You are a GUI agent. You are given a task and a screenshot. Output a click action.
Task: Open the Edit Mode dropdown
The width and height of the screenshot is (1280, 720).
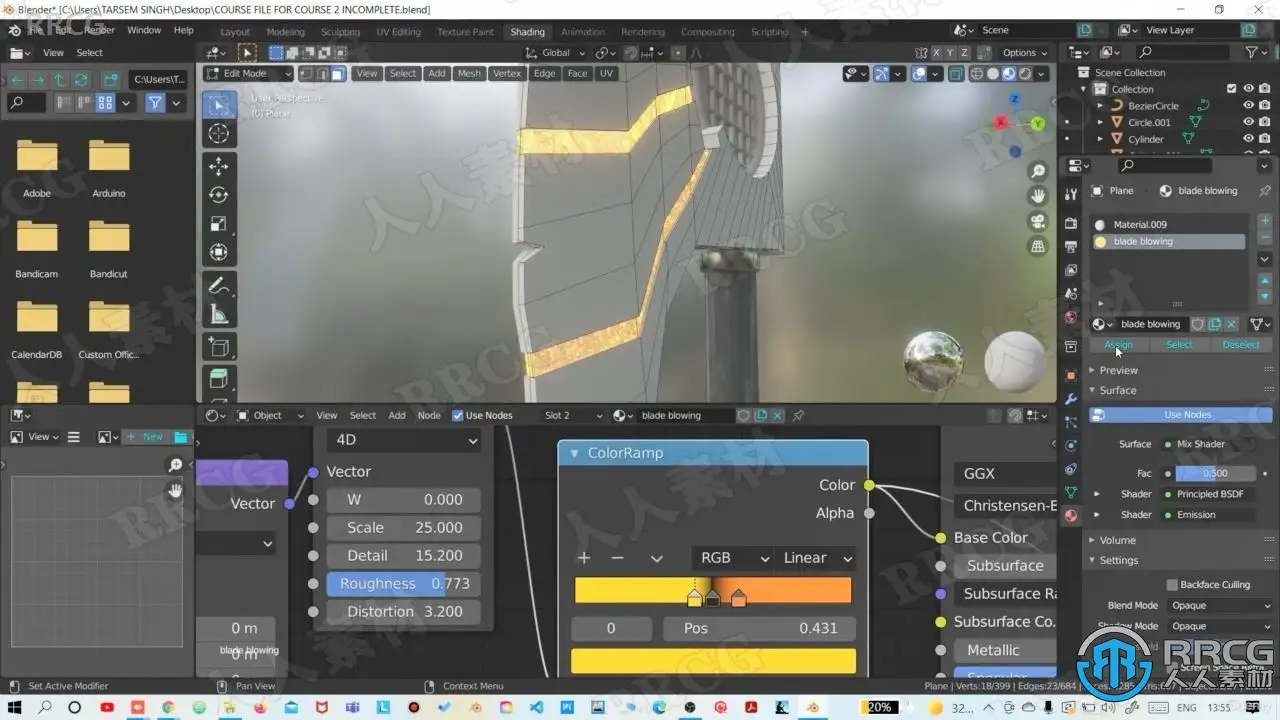pos(249,73)
